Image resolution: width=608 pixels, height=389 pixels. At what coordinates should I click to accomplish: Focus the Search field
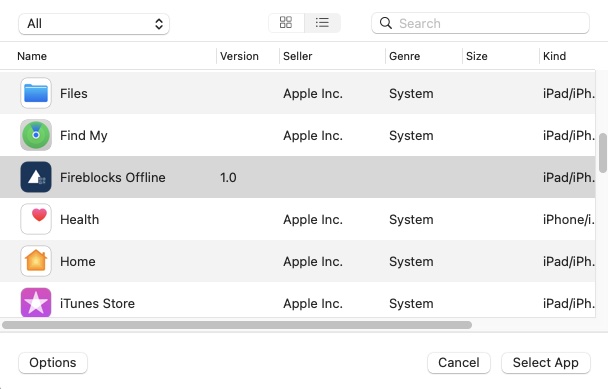tap(480, 23)
